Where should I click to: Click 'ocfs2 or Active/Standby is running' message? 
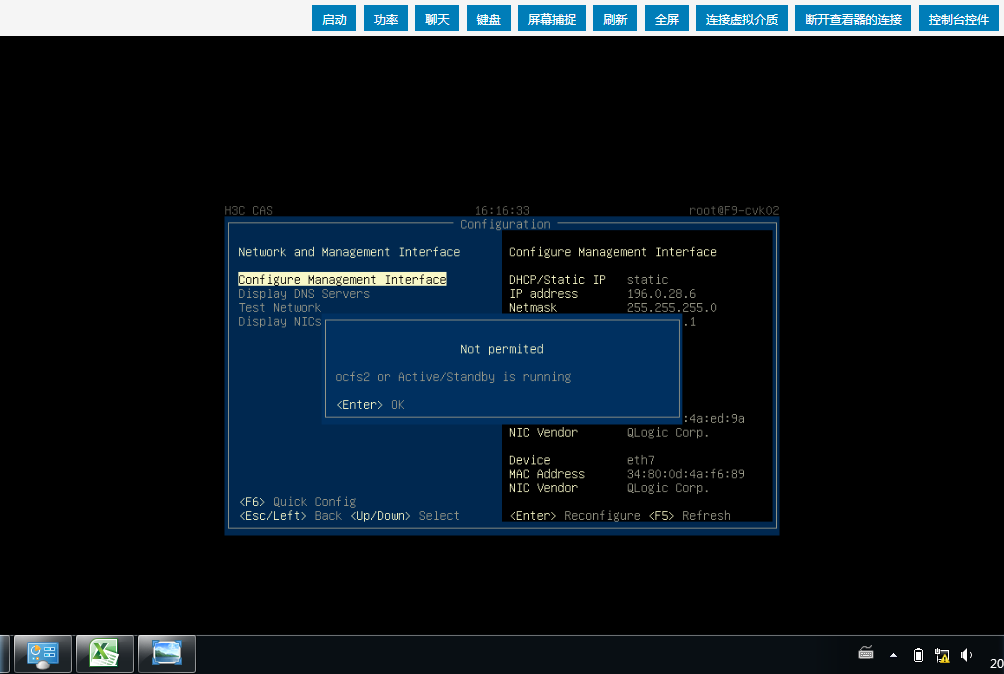click(453, 377)
